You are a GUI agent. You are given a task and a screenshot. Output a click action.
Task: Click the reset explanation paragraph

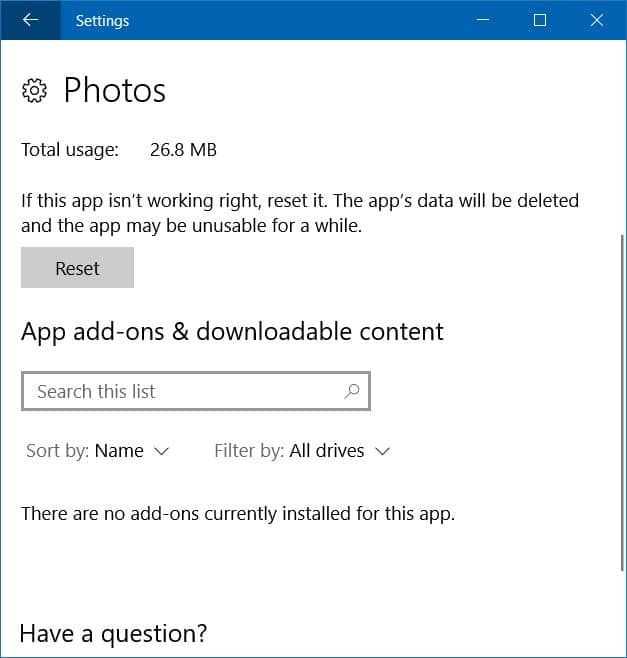tap(300, 214)
